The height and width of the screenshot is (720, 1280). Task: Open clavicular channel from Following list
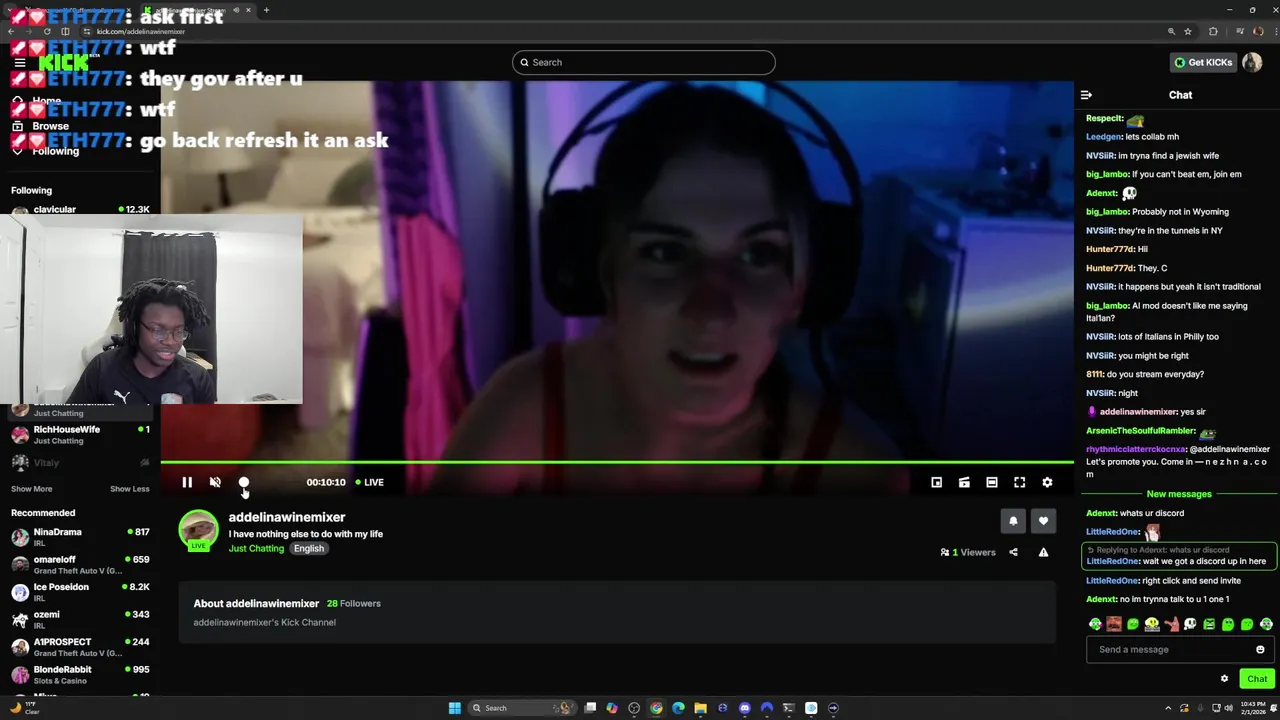click(x=80, y=210)
